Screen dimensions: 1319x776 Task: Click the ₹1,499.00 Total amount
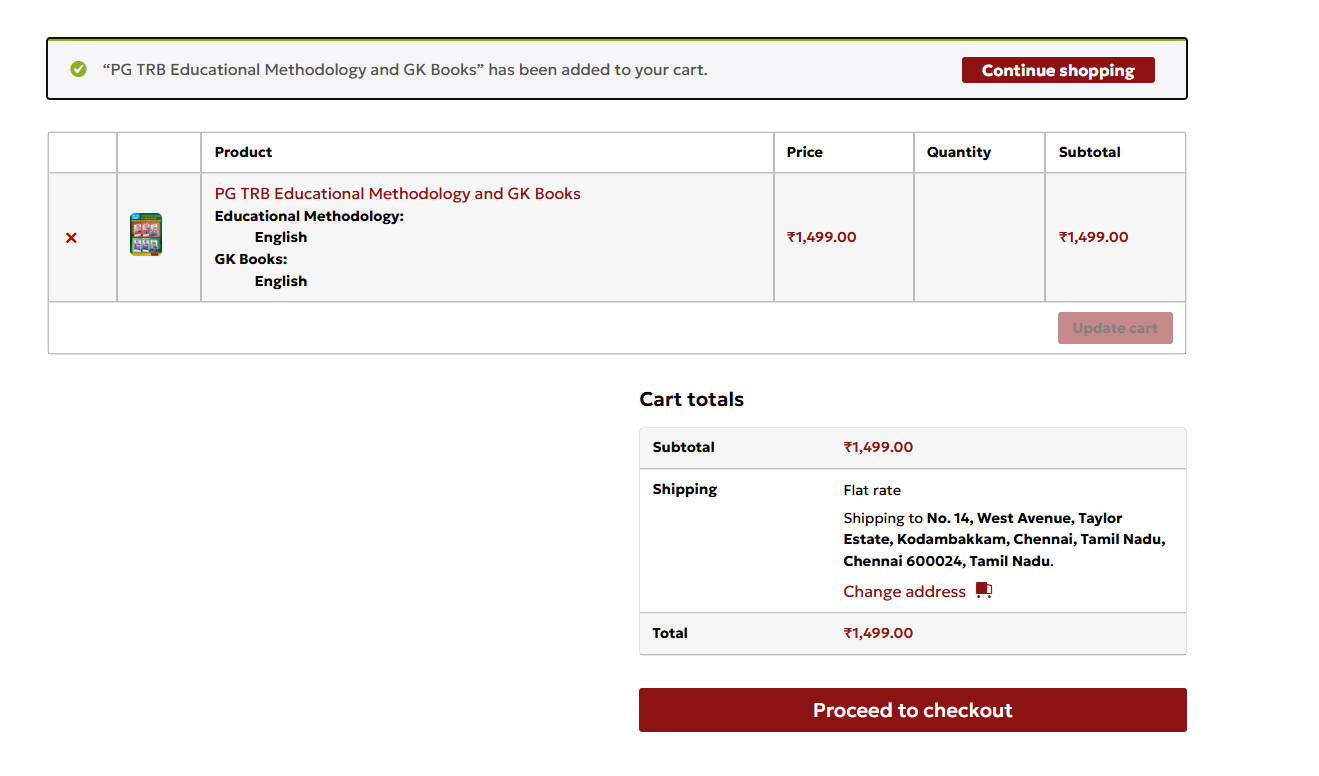click(878, 633)
